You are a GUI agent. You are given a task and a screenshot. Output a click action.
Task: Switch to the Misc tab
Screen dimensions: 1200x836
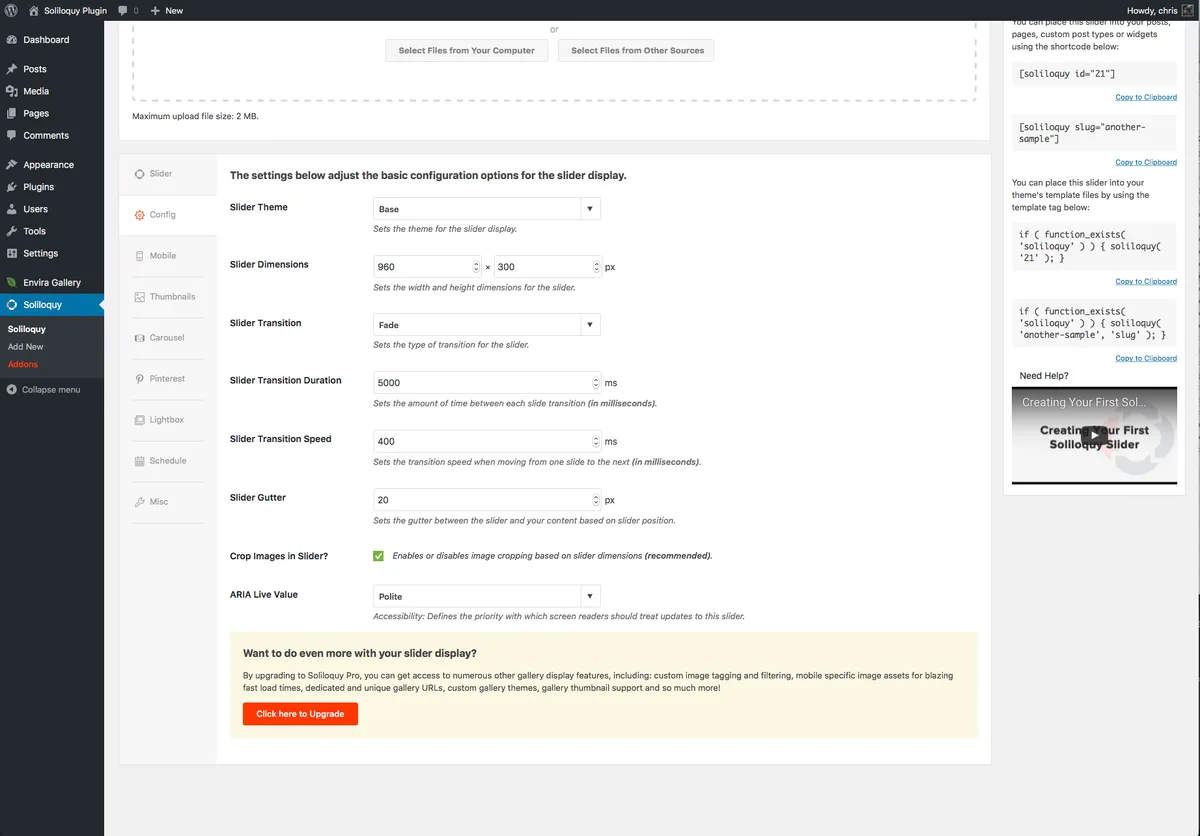tap(168, 502)
